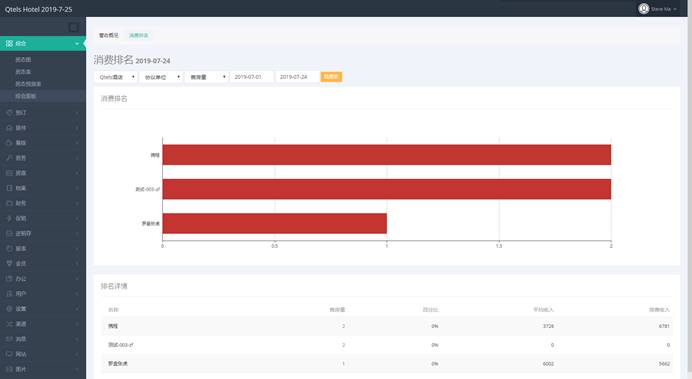This screenshot has width=692, height=379.
Task: Click the wrench icon beside 客务
Action: (x=9, y=158)
